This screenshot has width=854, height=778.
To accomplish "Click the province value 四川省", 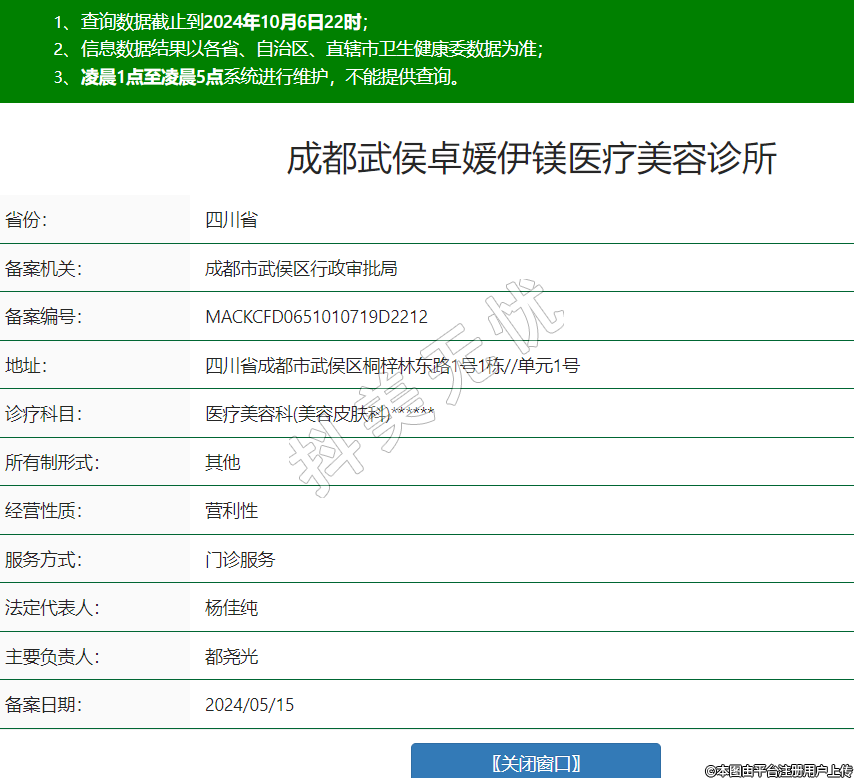I will pos(231,220).
